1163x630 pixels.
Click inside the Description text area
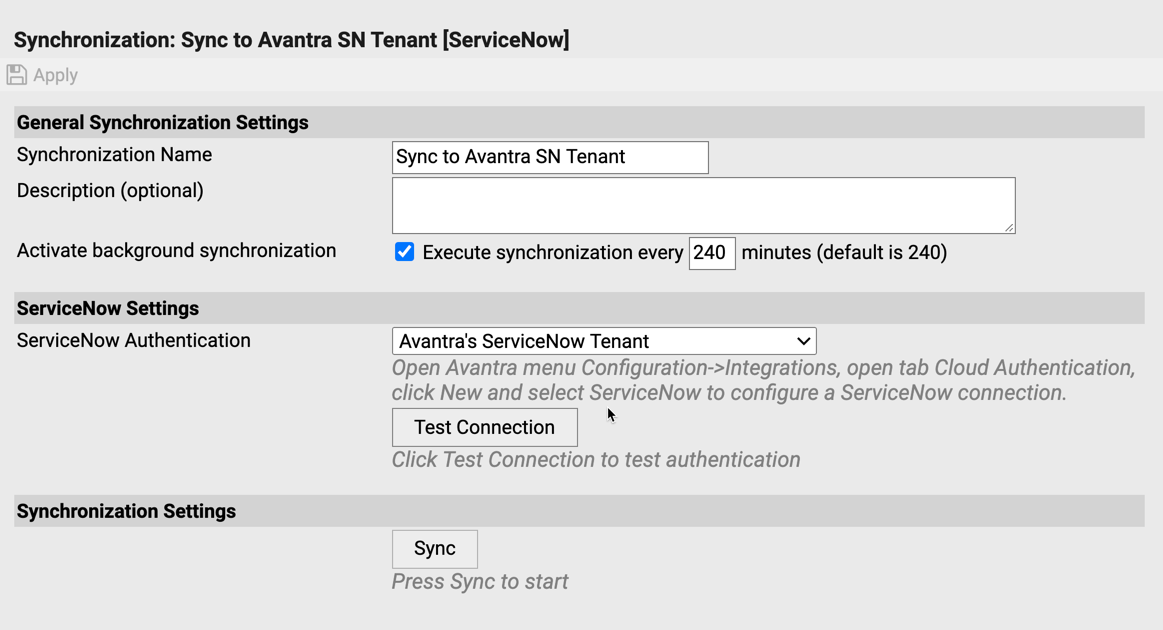pos(702,205)
